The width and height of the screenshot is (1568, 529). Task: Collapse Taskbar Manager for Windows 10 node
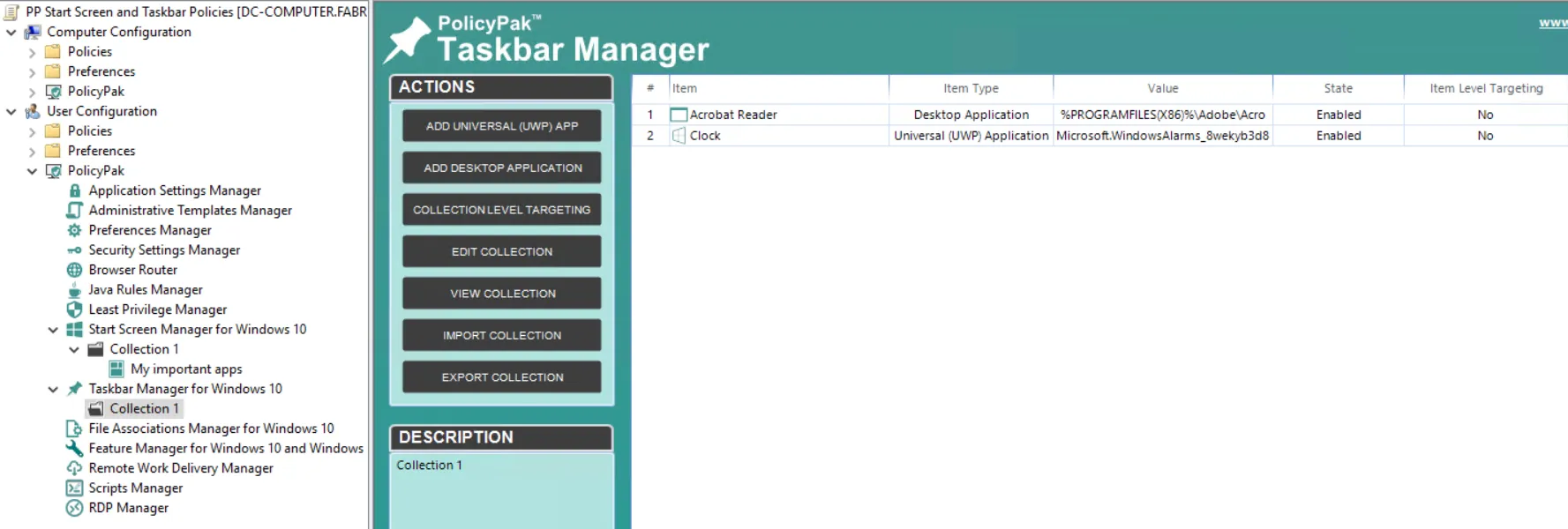pyautogui.click(x=53, y=389)
